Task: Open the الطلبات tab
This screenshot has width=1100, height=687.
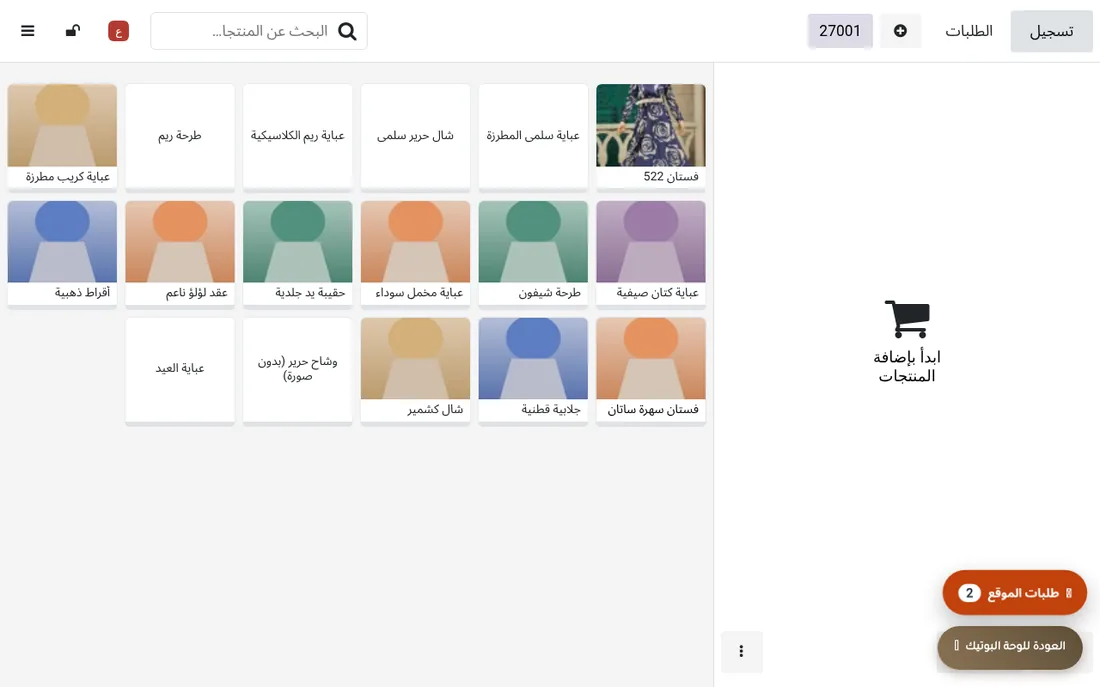Action: (968, 31)
